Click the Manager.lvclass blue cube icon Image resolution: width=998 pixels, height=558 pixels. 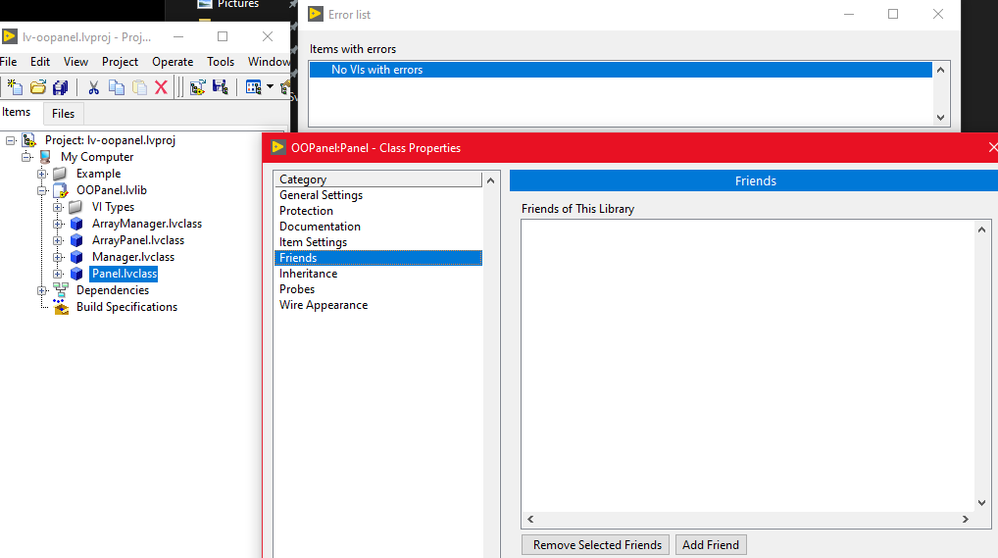tap(76, 257)
